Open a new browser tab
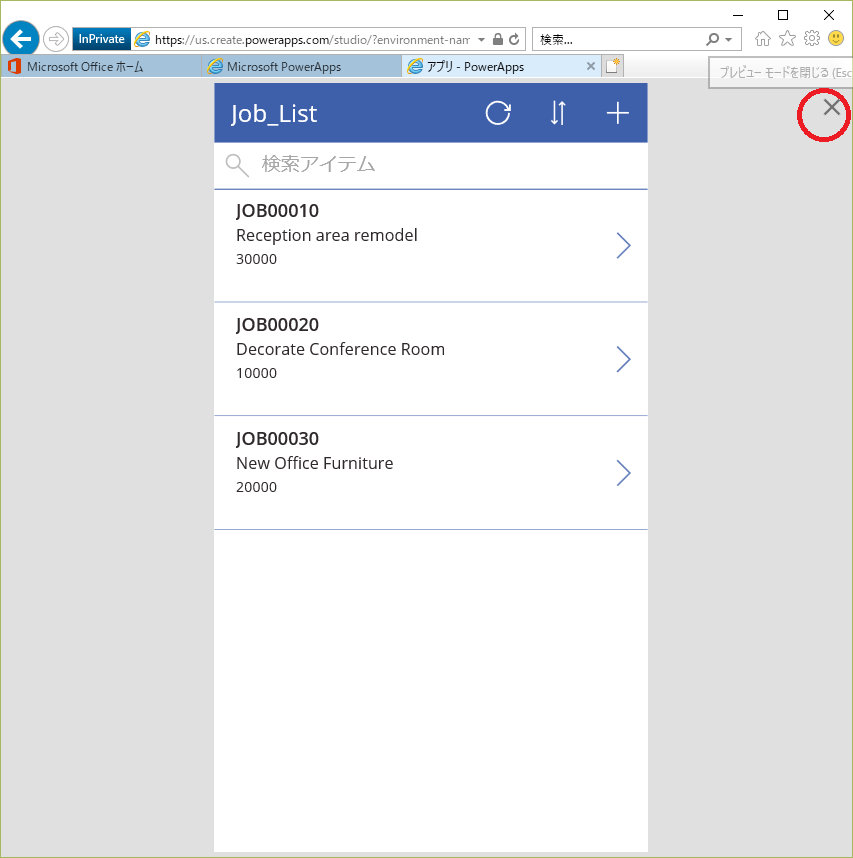The image size is (853, 858). point(612,67)
